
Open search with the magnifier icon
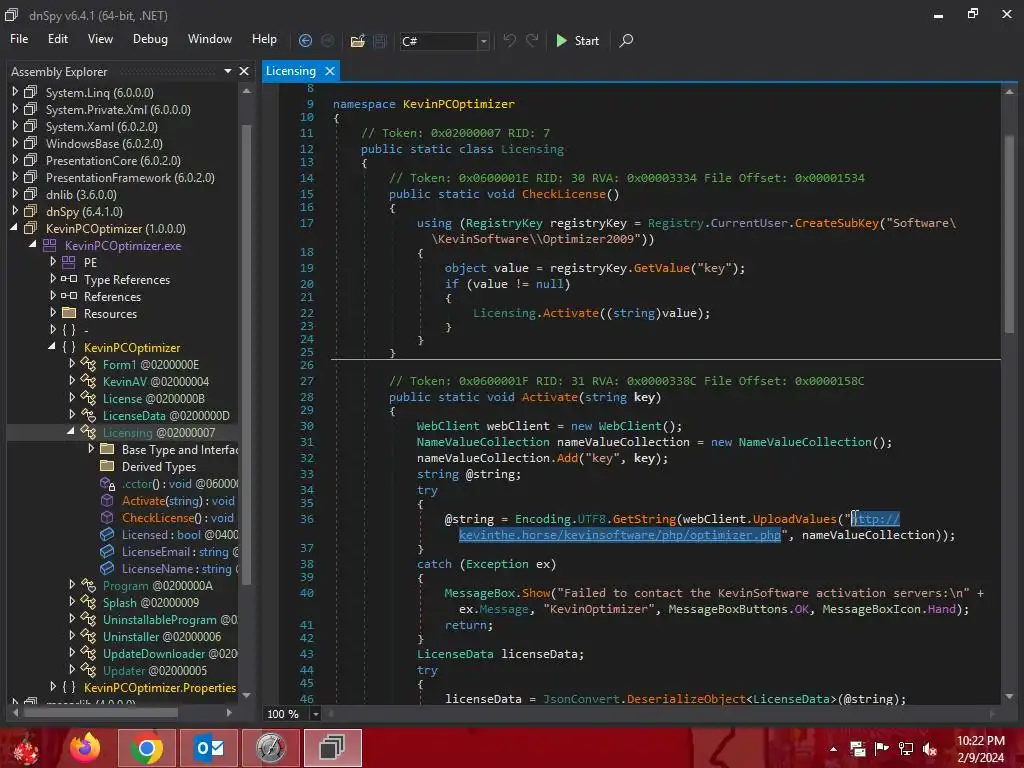pyautogui.click(x=626, y=40)
